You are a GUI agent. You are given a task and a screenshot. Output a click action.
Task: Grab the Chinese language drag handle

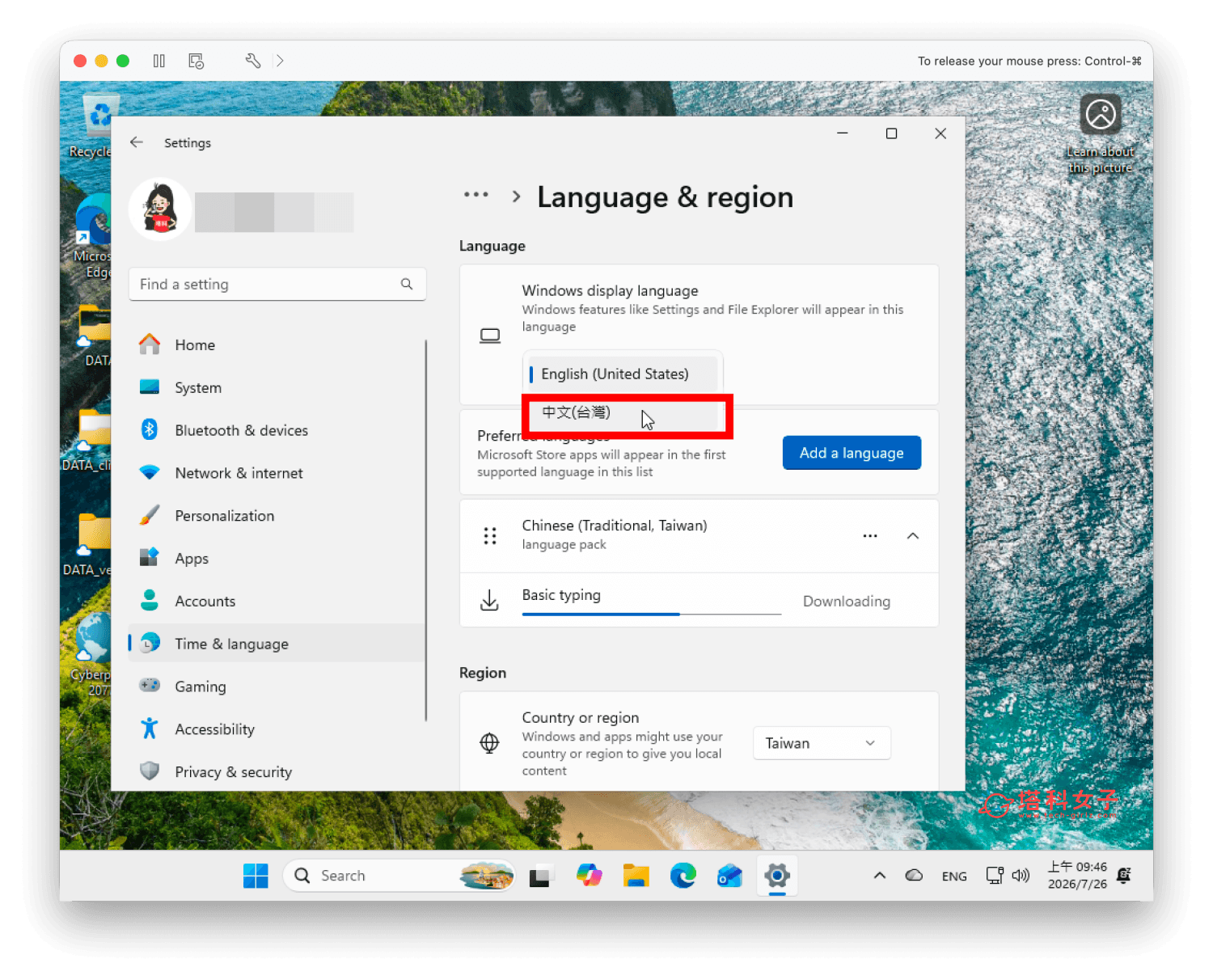pos(490,536)
